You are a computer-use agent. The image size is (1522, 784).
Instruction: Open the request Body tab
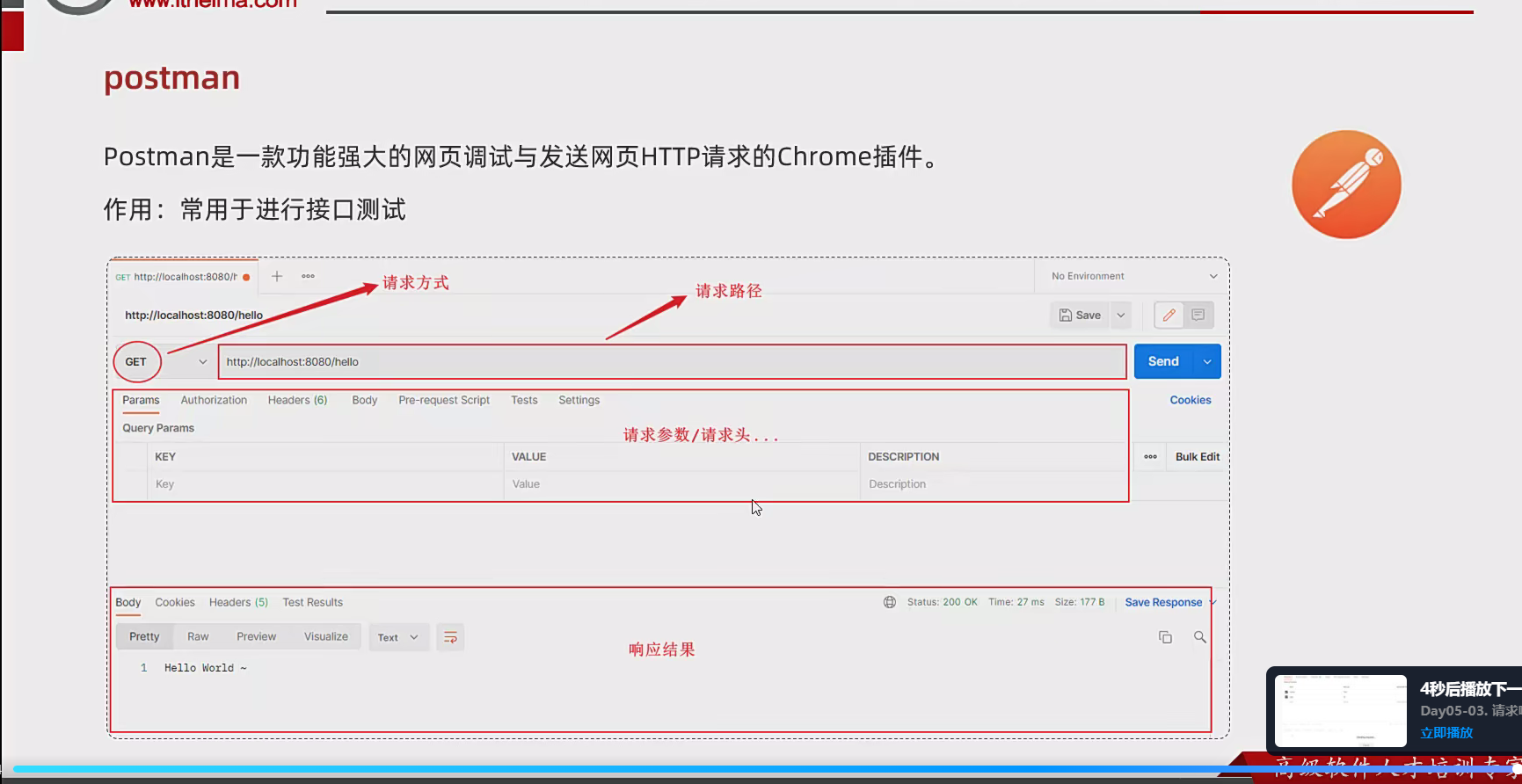pyautogui.click(x=364, y=400)
